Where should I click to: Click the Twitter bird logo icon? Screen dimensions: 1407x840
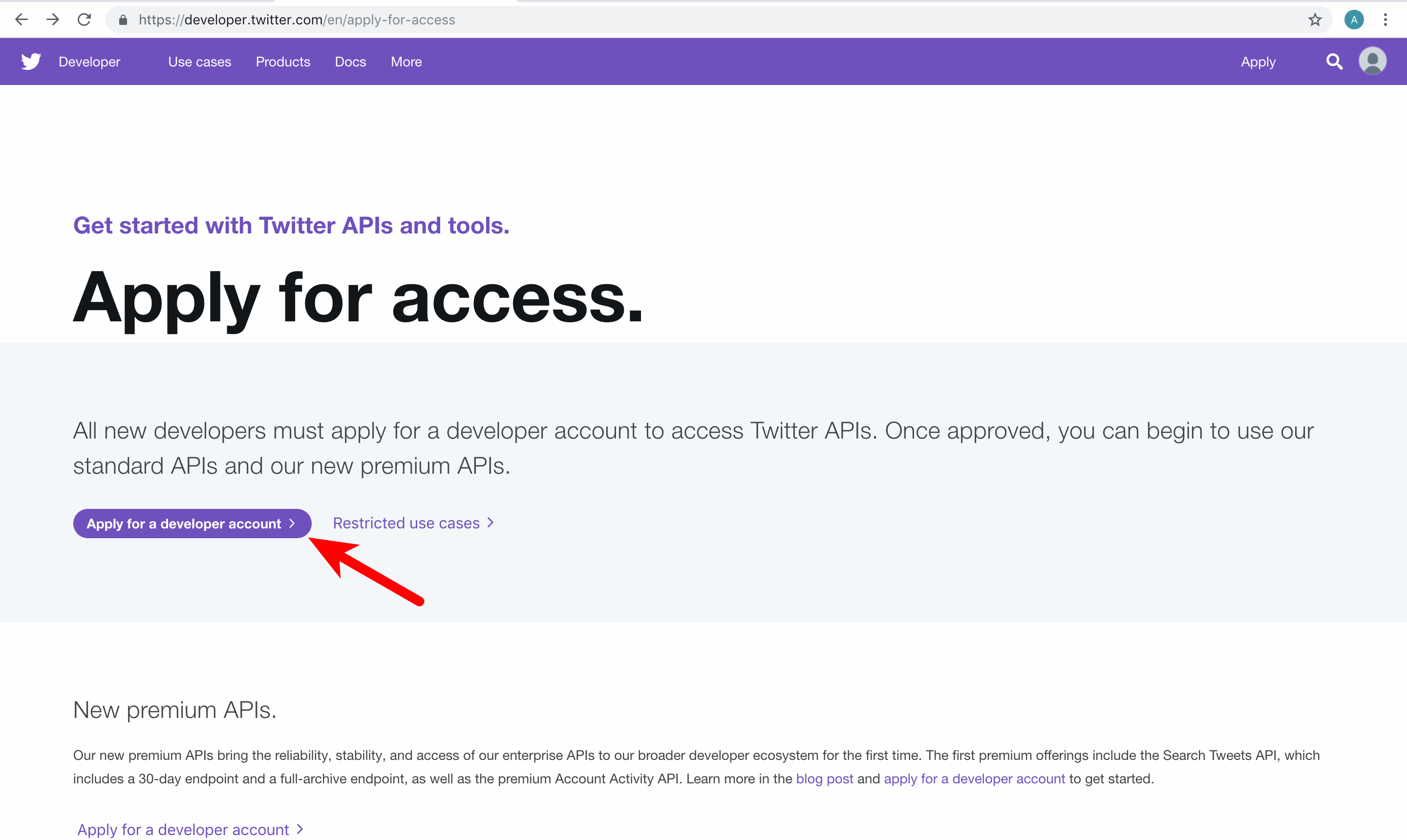point(31,61)
